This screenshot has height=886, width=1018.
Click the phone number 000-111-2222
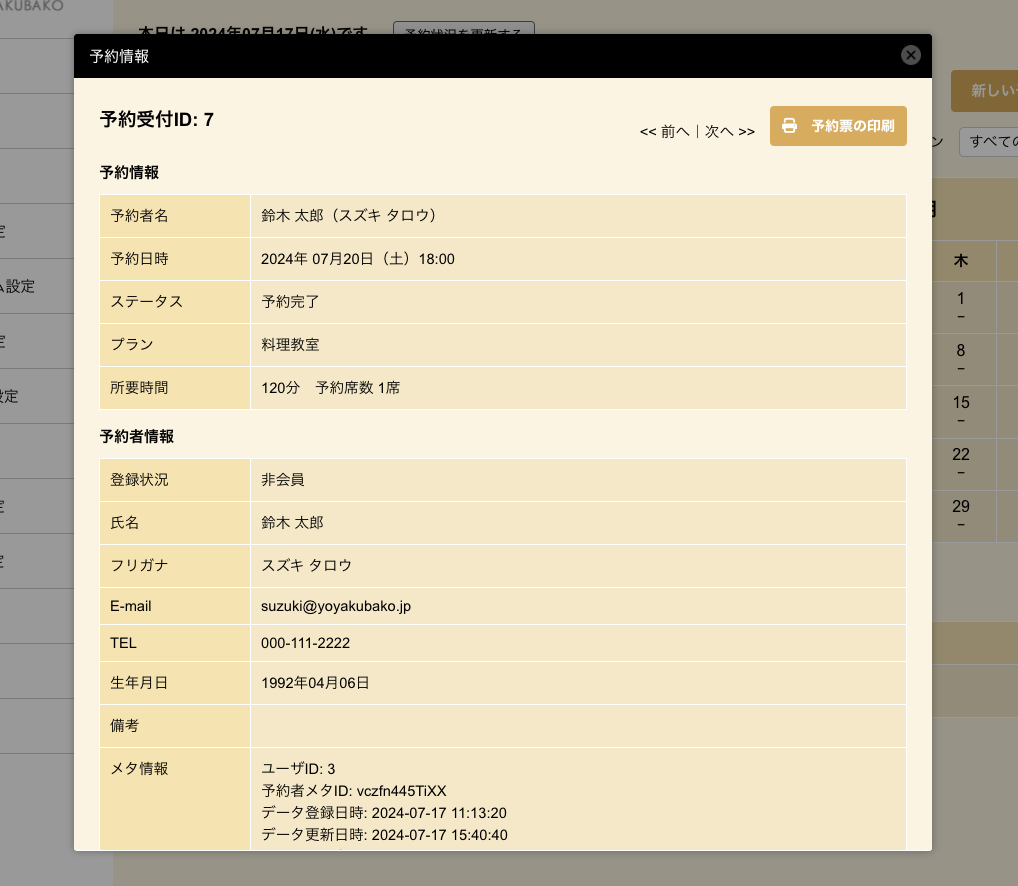point(305,643)
